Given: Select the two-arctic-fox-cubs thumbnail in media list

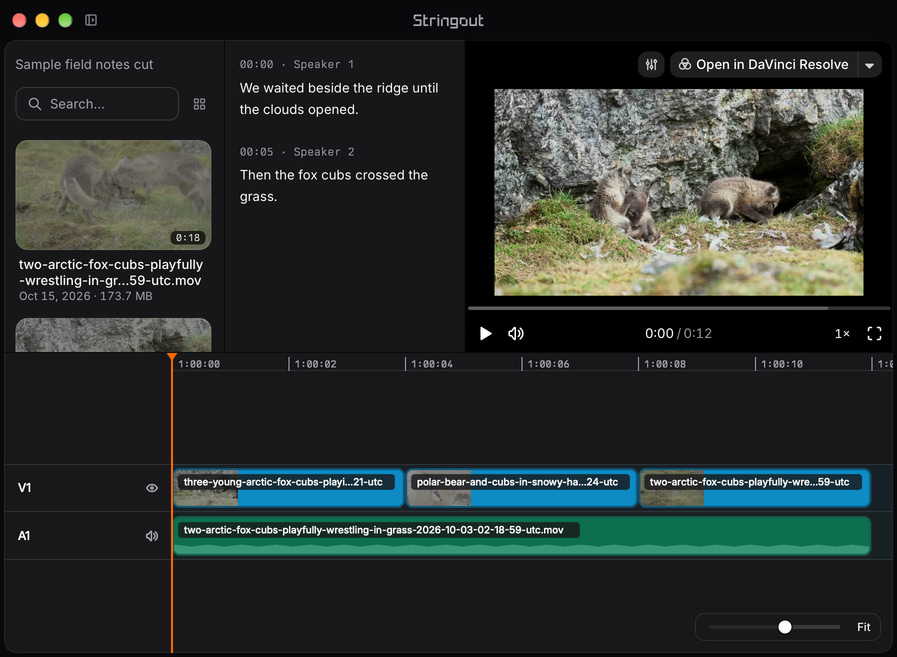Looking at the screenshot, I should pyautogui.click(x=113, y=195).
